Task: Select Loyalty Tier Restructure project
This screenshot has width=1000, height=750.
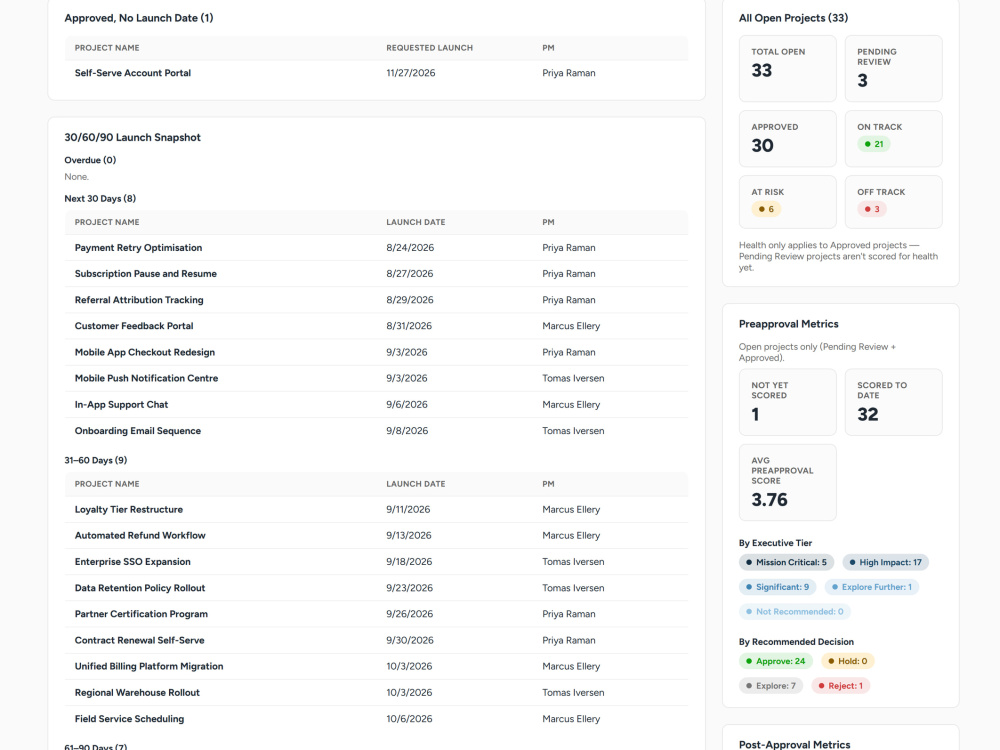Action: [129, 510]
